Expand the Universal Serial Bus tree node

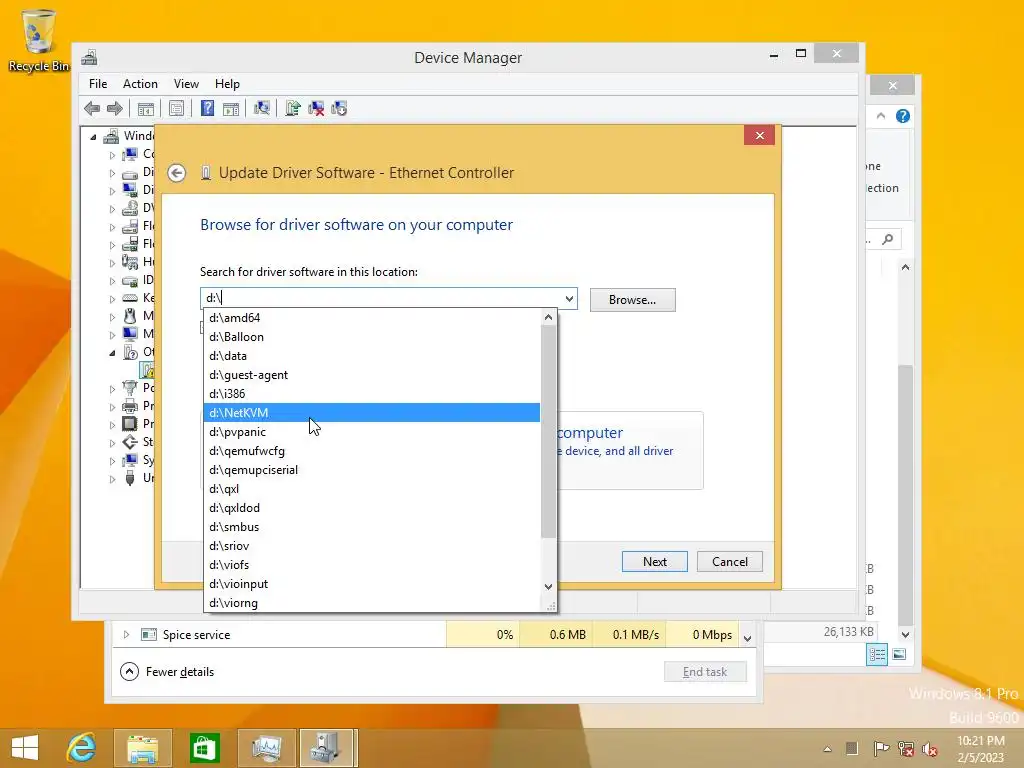pyautogui.click(x=112, y=479)
